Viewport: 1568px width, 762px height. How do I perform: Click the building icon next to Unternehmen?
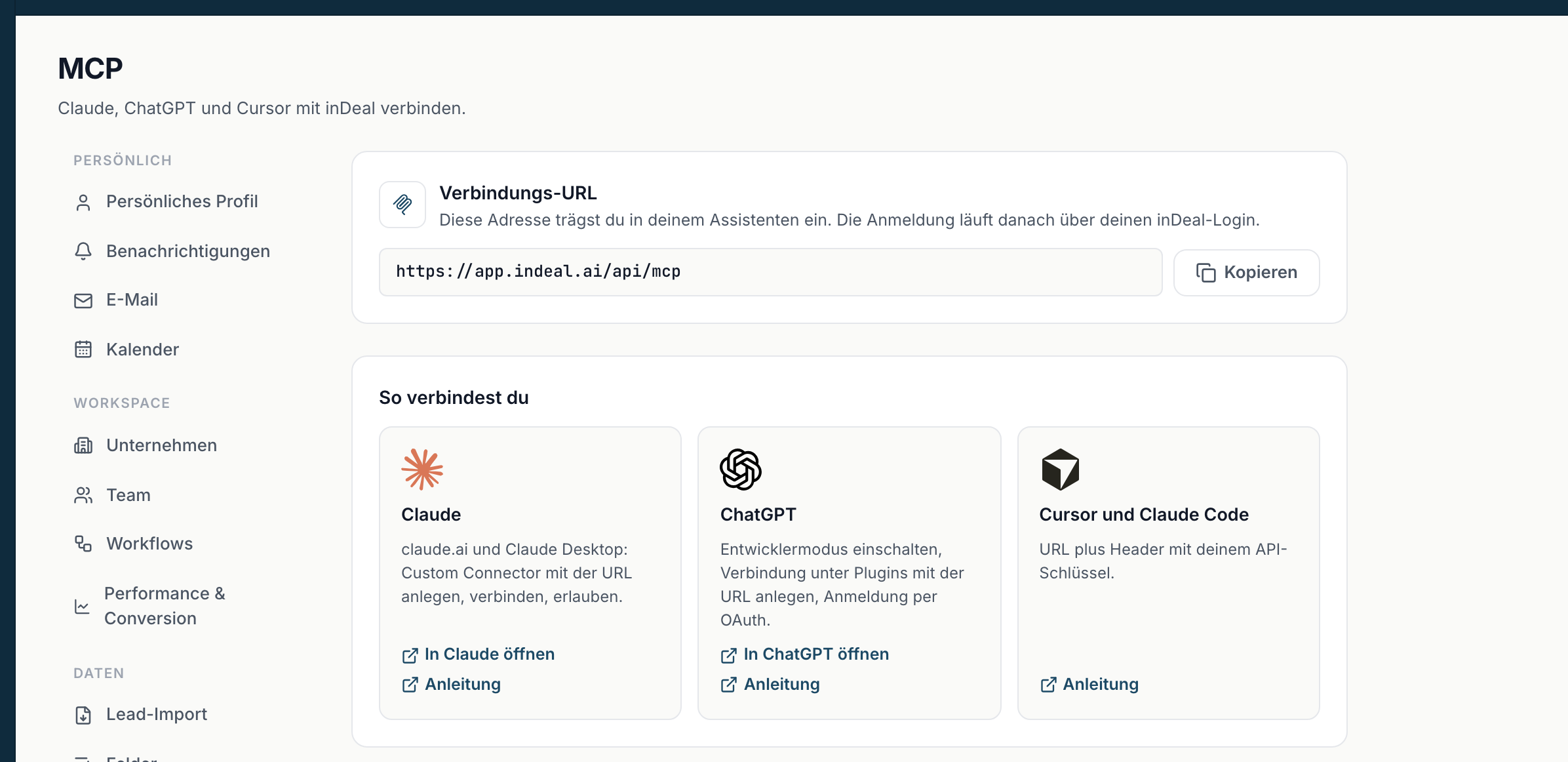pyautogui.click(x=83, y=446)
